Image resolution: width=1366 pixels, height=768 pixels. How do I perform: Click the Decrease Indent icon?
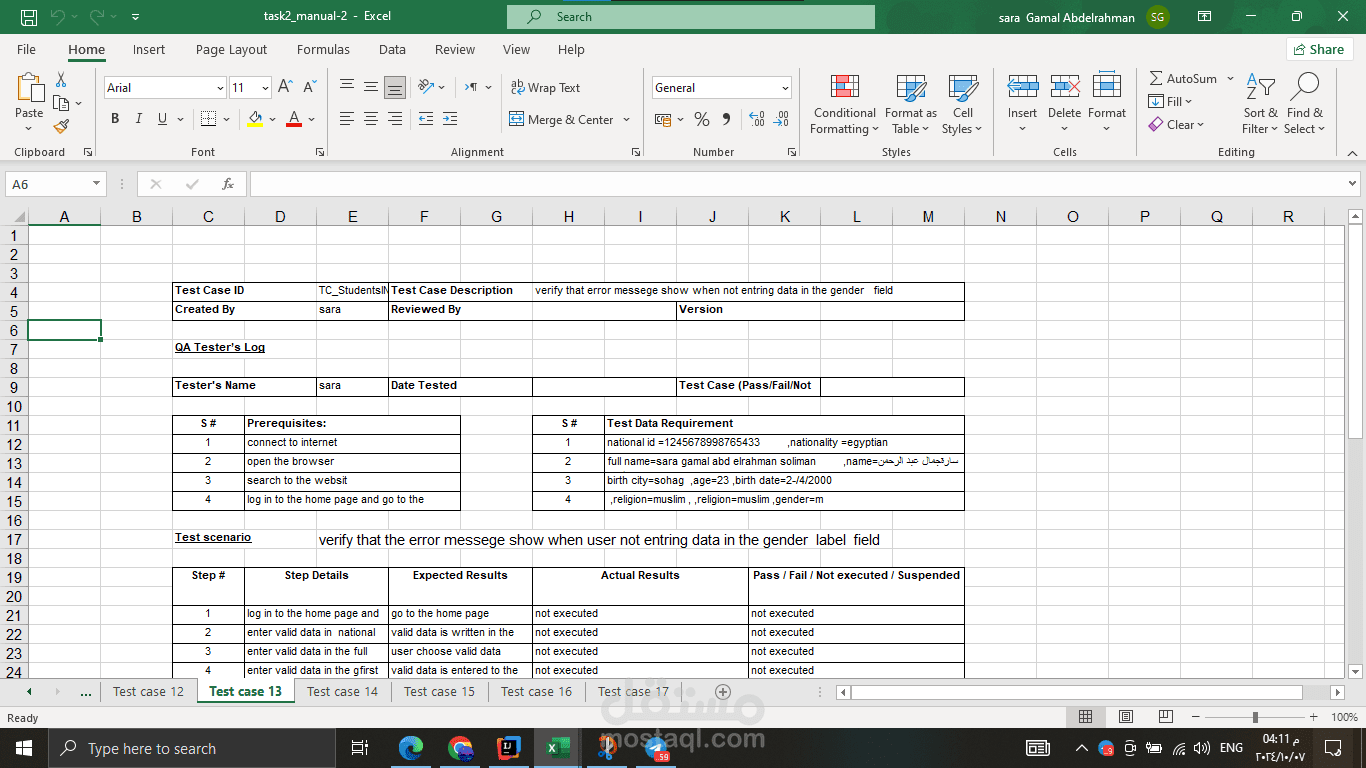click(x=426, y=119)
